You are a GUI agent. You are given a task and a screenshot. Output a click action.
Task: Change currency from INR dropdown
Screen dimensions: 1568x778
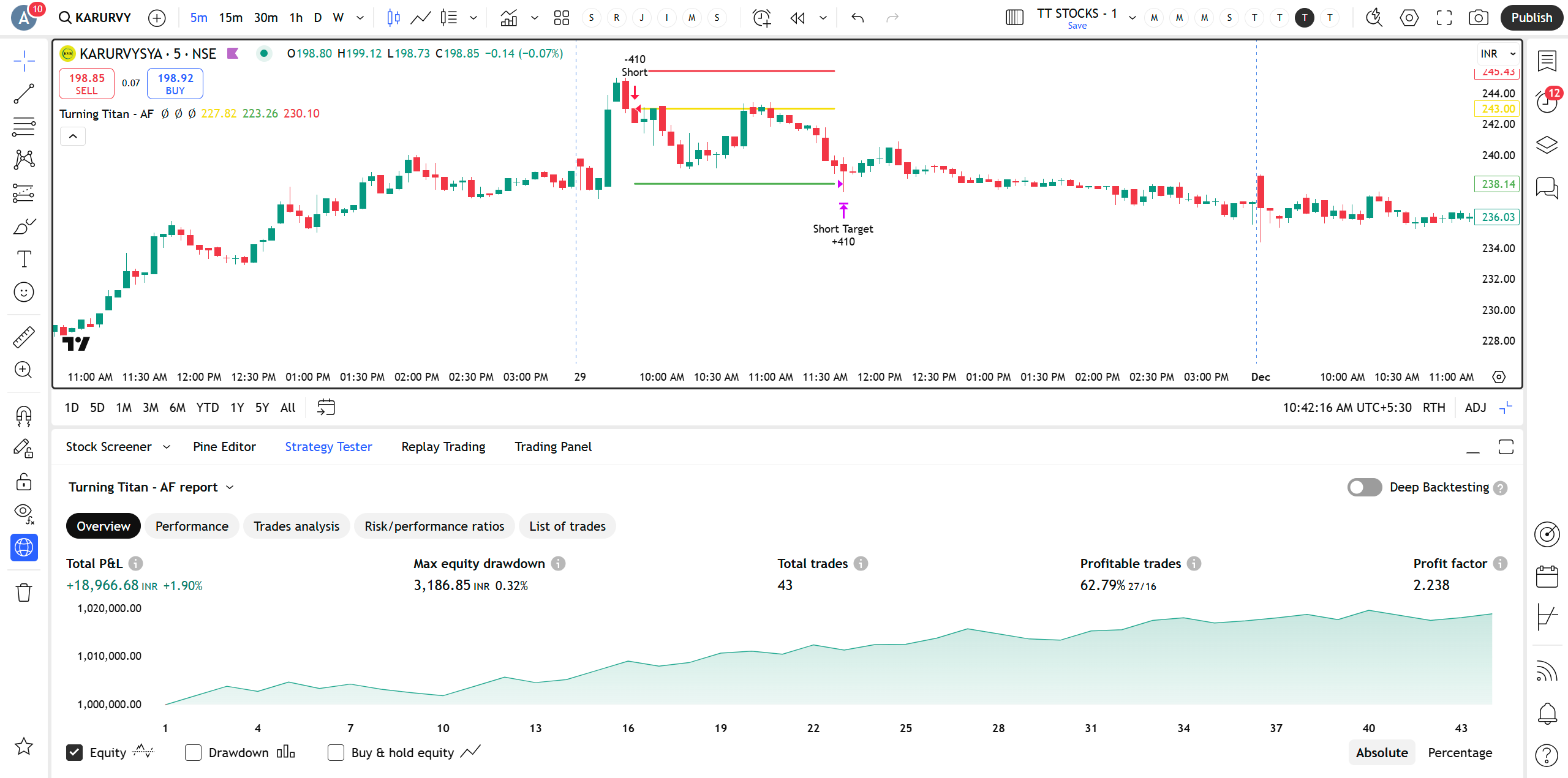point(1498,54)
